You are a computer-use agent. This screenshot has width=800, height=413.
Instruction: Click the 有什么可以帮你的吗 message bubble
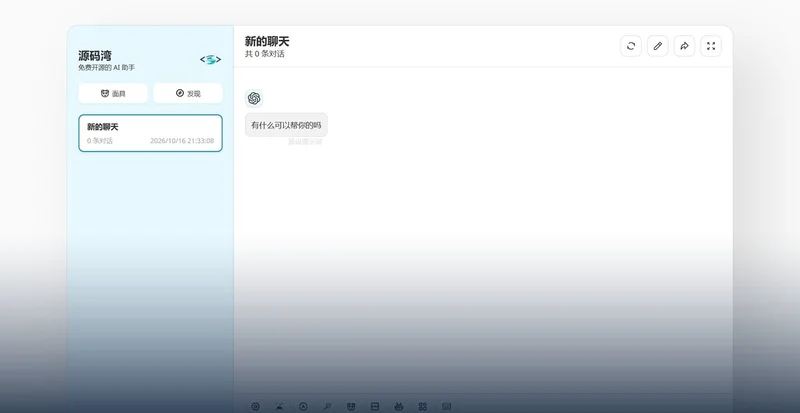coord(286,125)
